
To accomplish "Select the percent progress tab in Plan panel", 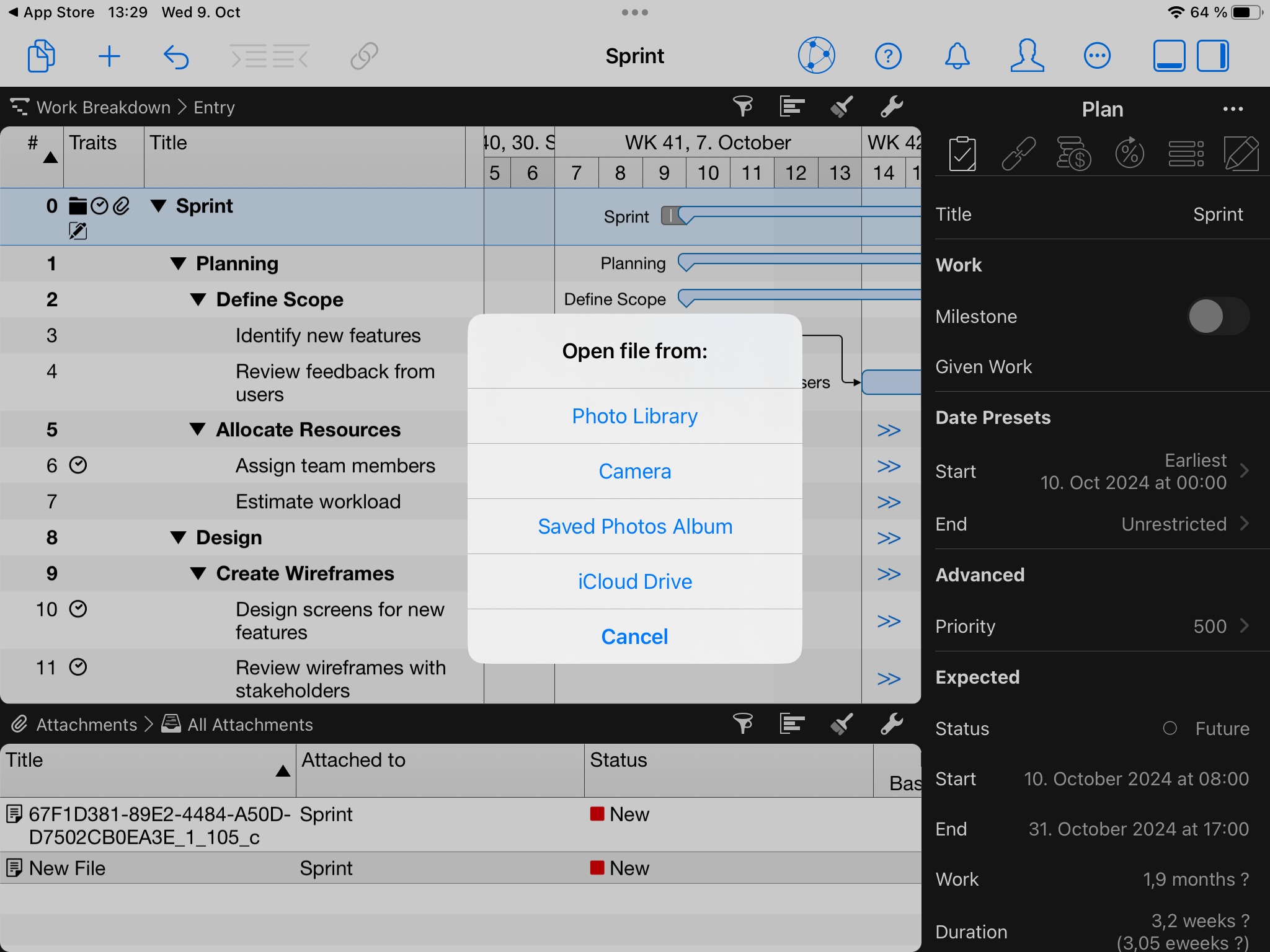I will click(x=1129, y=154).
